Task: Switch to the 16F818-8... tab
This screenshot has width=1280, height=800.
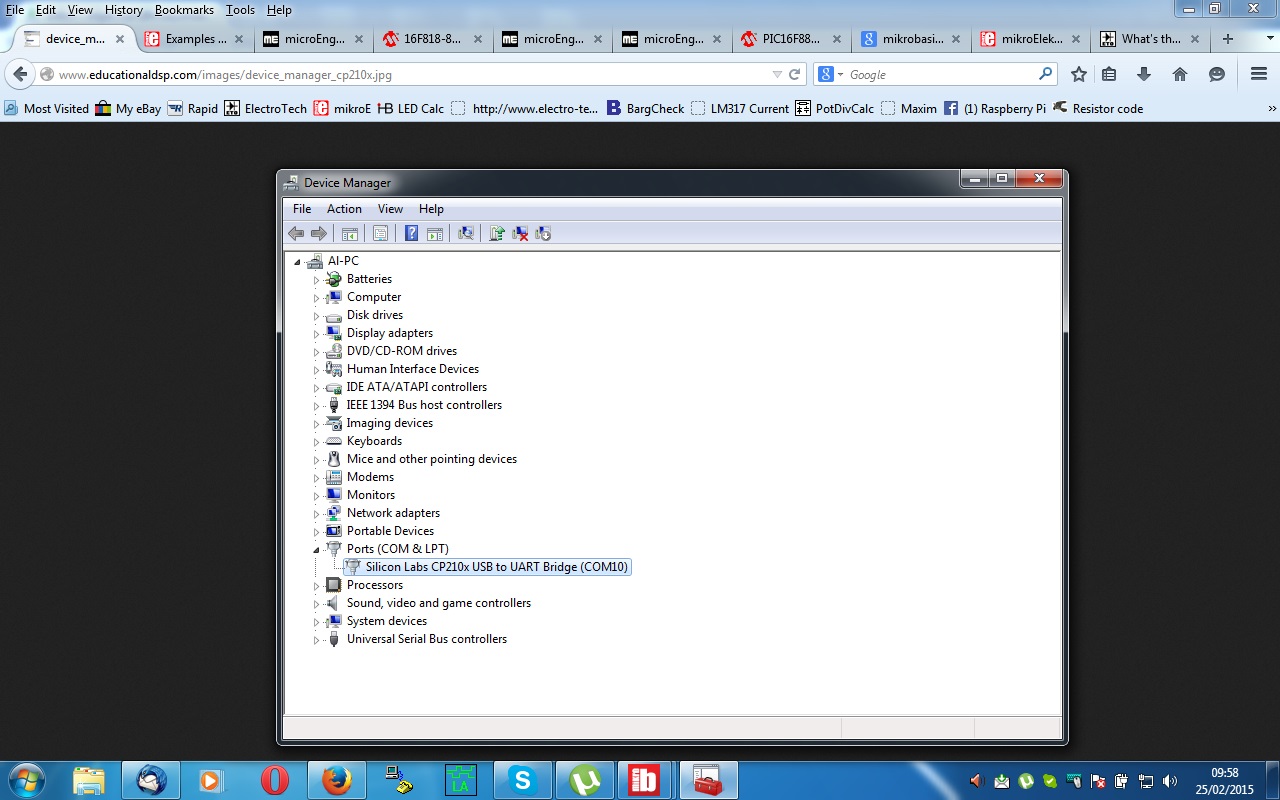Action: (x=433, y=39)
